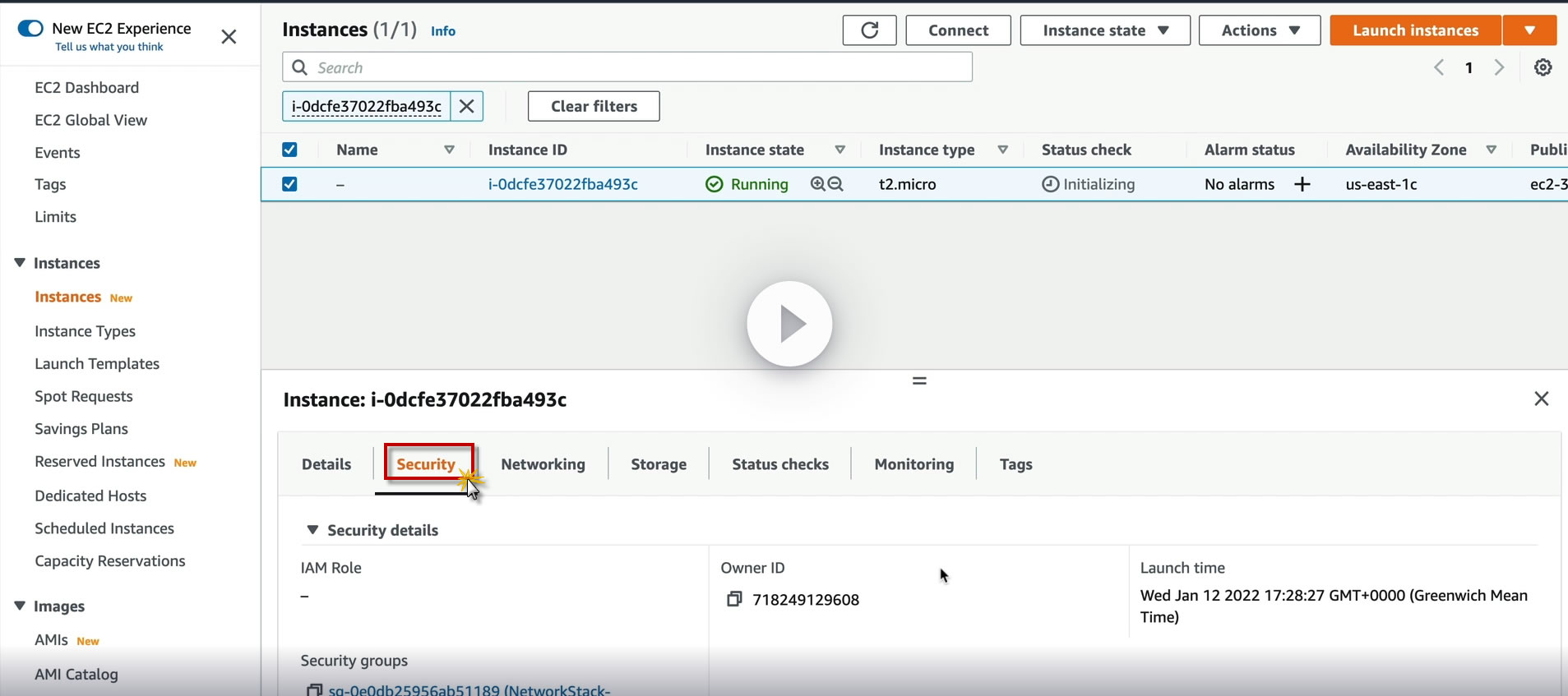
Task: Copy the security group ID
Action: pos(314,690)
